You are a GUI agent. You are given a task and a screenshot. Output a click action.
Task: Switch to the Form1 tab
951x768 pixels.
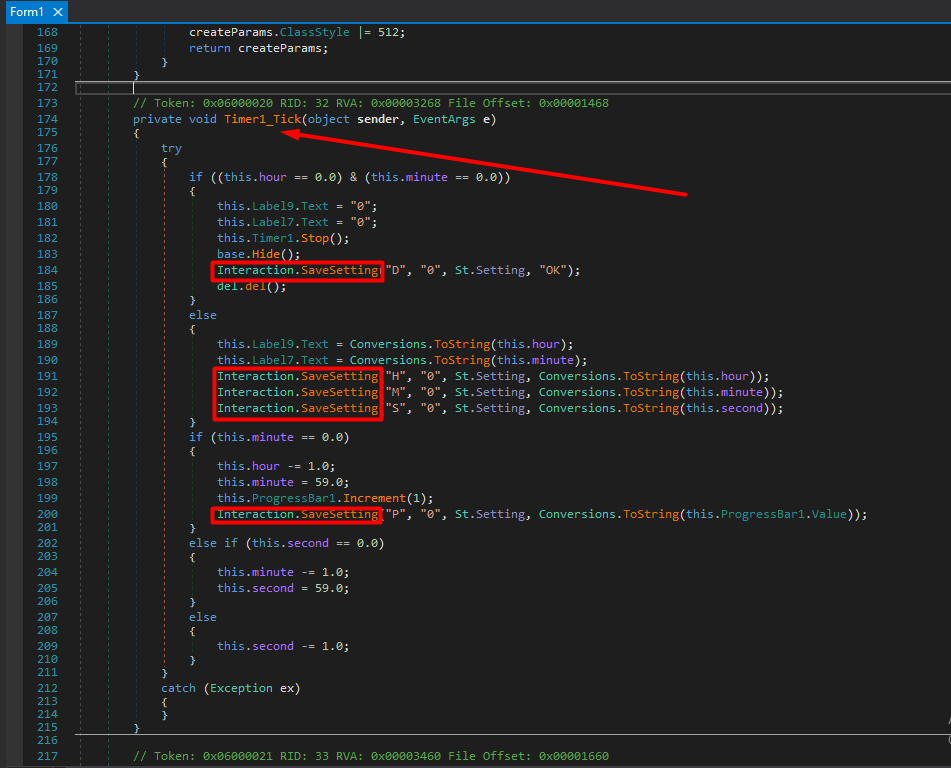(x=27, y=12)
